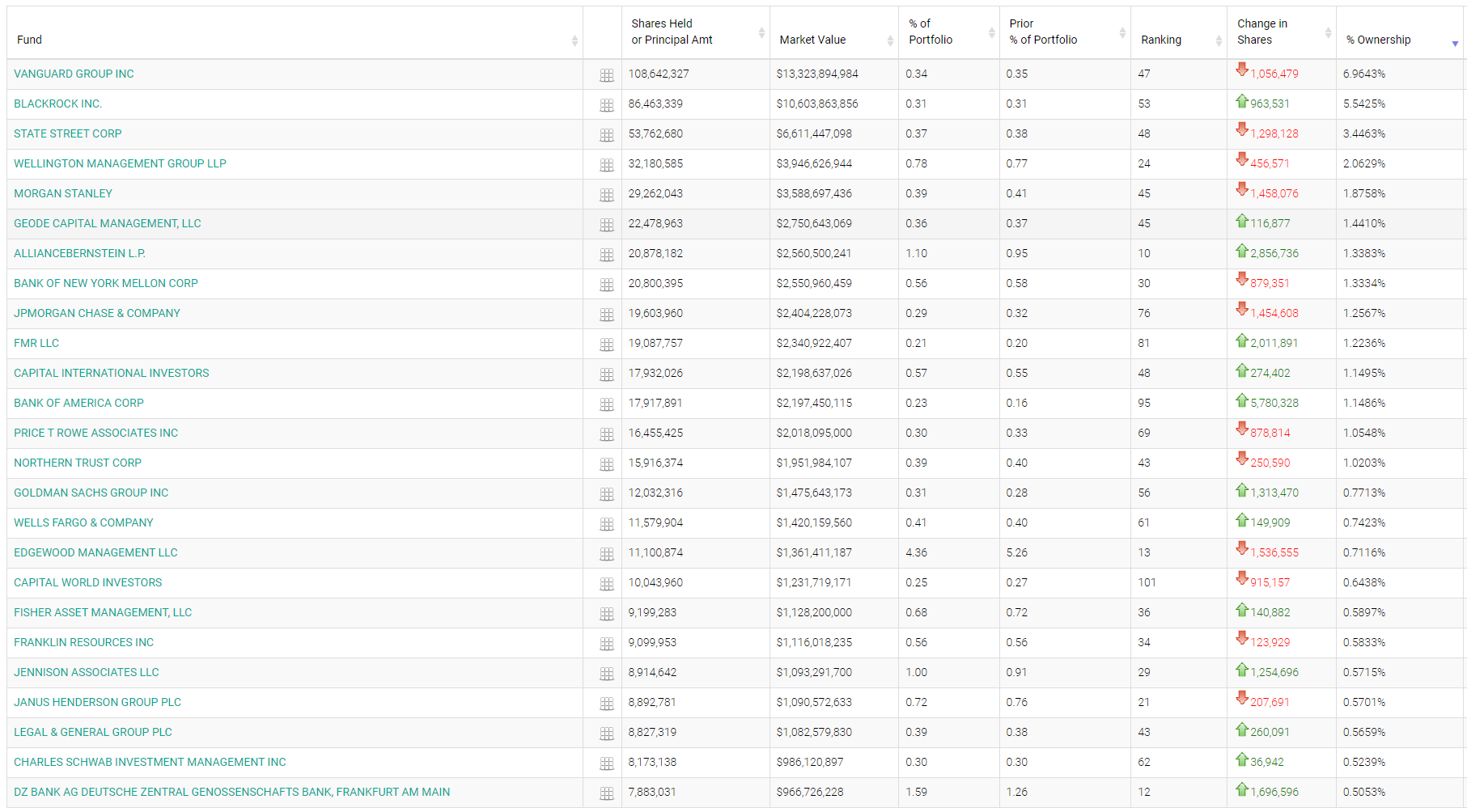Open grid icon in Vanguard Group row
Image resolution: width=1467 pixels, height=812 pixels.
(606, 75)
